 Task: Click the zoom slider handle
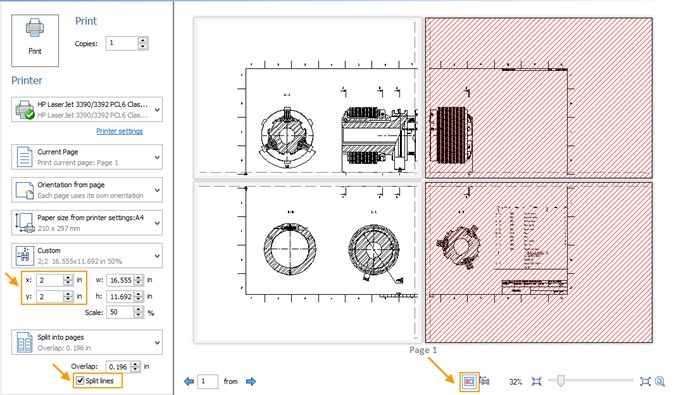point(561,380)
